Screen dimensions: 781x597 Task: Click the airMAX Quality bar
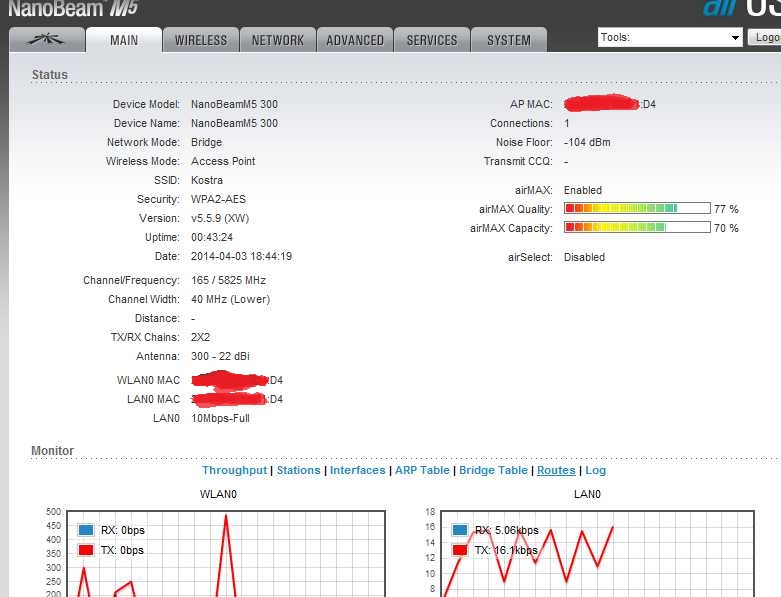tap(637, 208)
